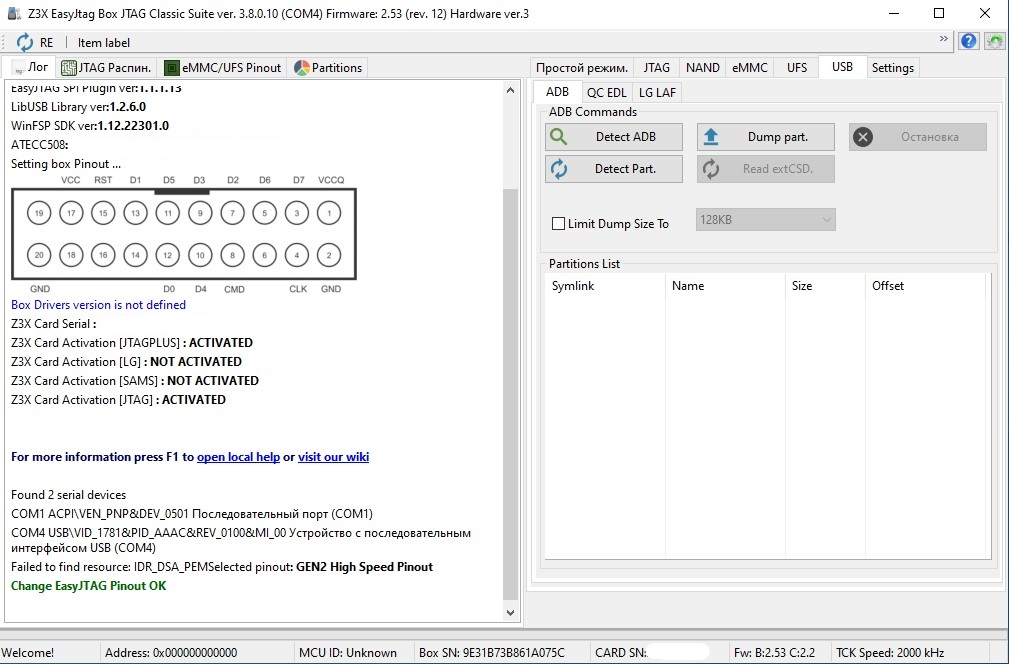Click the Address field in status bar
This screenshot has width=1009, height=664.
171,652
